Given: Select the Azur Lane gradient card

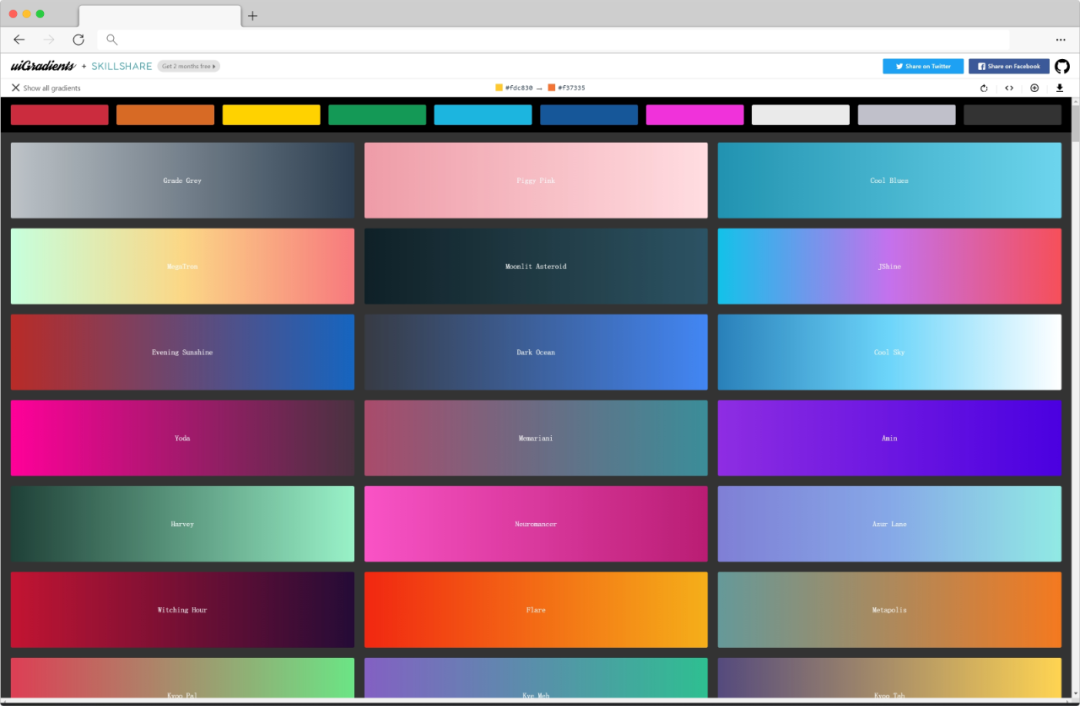Looking at the screenshot, I should 889,524.
